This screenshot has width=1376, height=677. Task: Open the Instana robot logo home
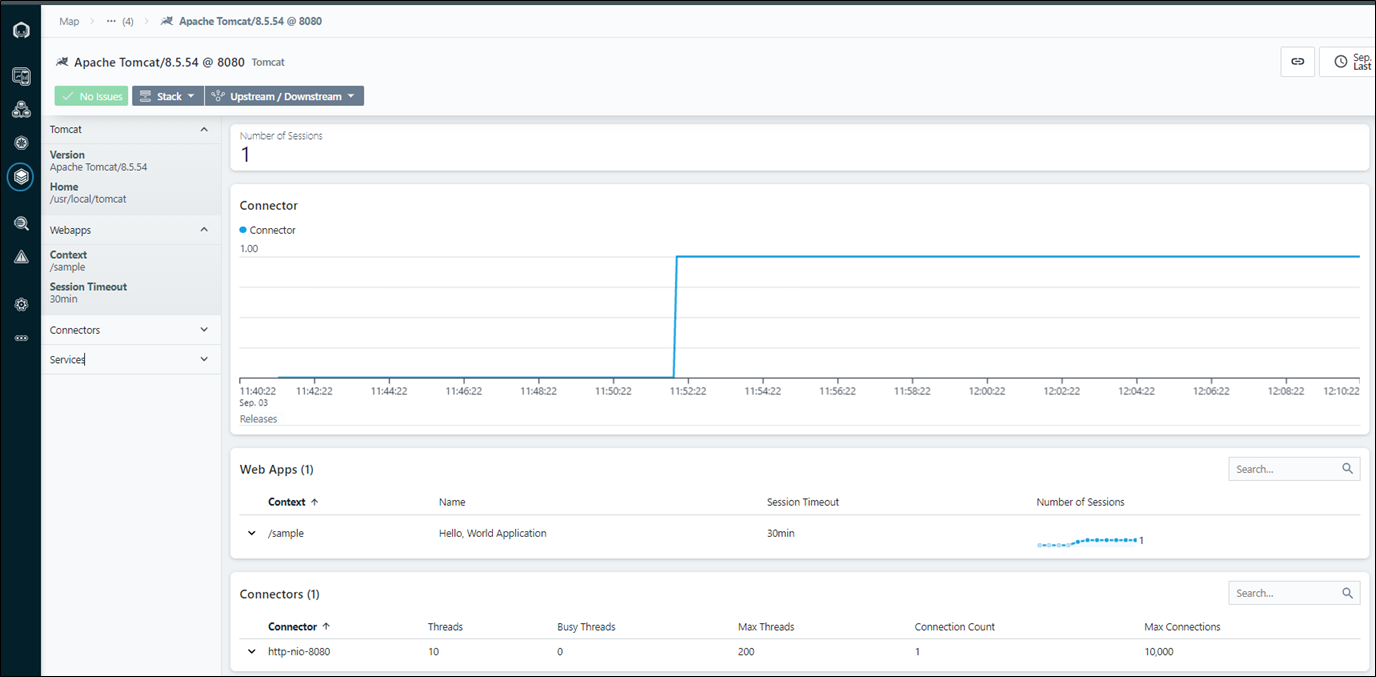click(21, 31)
